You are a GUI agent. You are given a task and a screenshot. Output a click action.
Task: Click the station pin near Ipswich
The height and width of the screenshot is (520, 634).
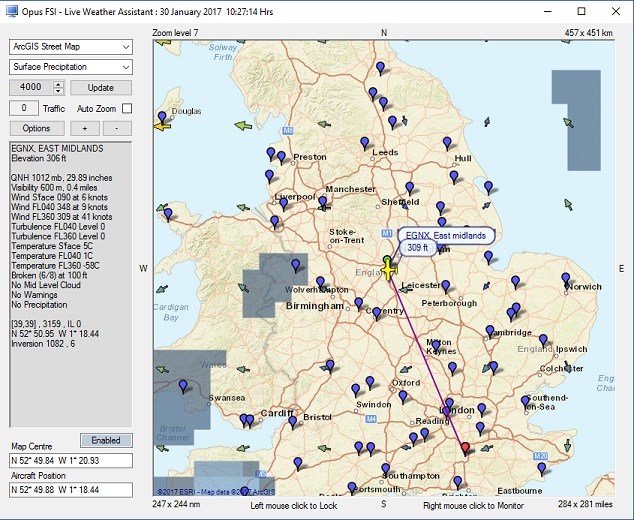pyautogui.click(x=543, y=340)
